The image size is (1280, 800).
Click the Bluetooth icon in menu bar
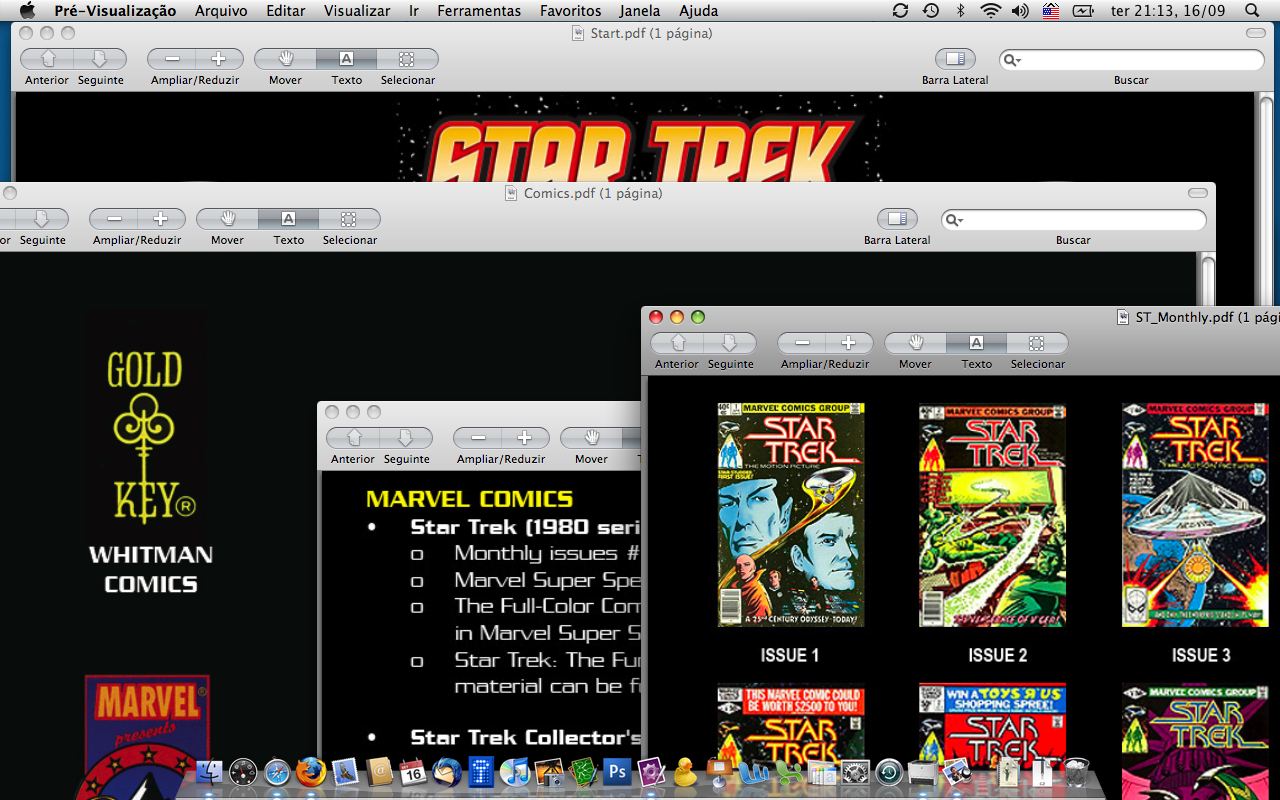(x=961, y=11)
